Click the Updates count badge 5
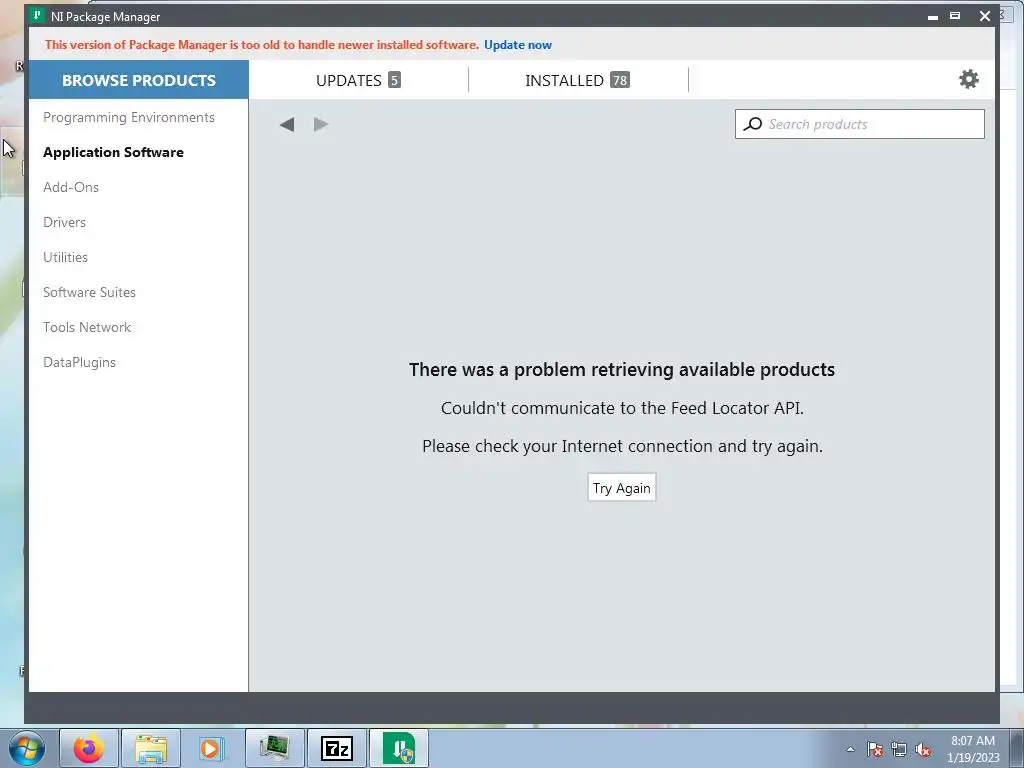Image resolution: width=1024 pixels, height=768 pixels. click(394, 80)
